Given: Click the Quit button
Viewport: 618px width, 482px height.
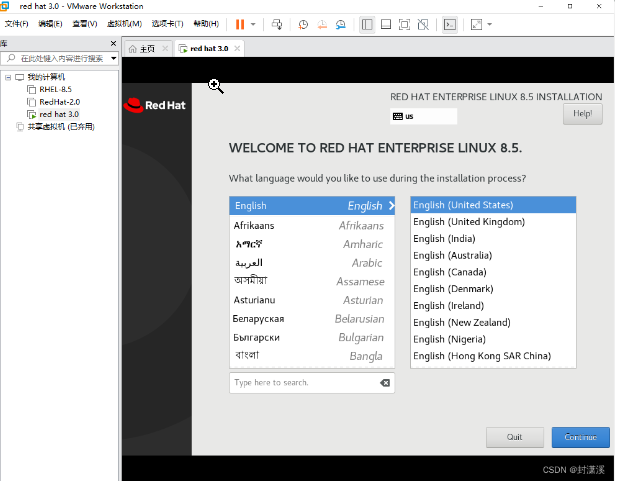Looking at the screenshot, I should pyautogui.click(x=515, y=437).
